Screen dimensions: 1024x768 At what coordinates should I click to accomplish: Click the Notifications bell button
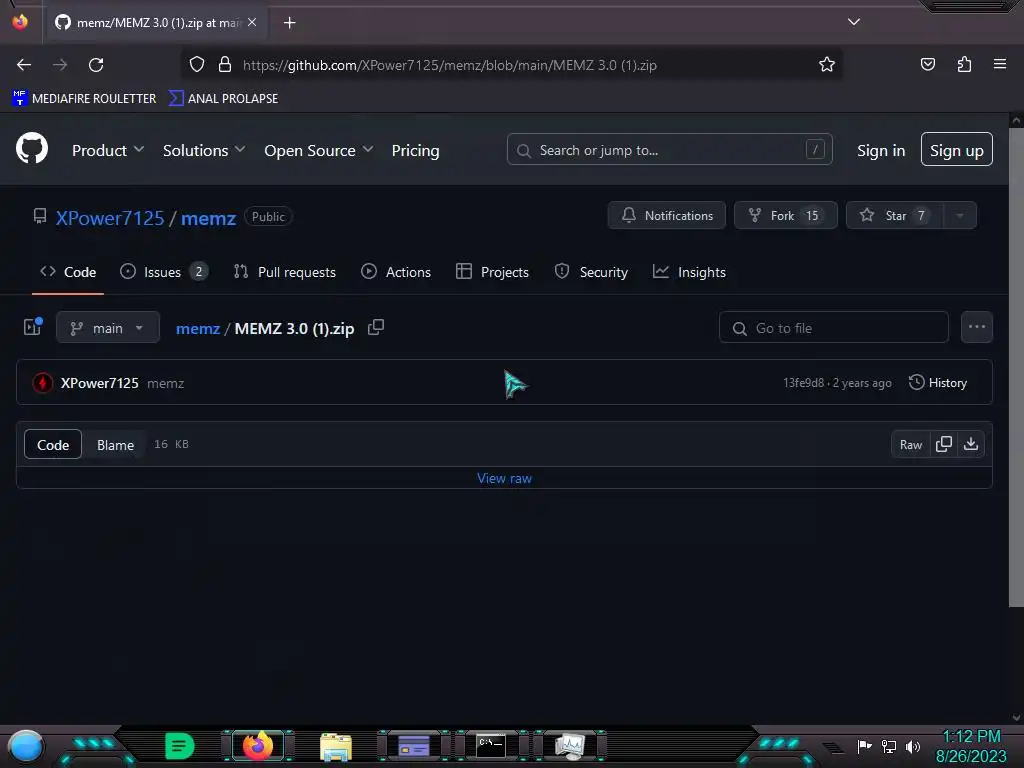tap(666, 216)
